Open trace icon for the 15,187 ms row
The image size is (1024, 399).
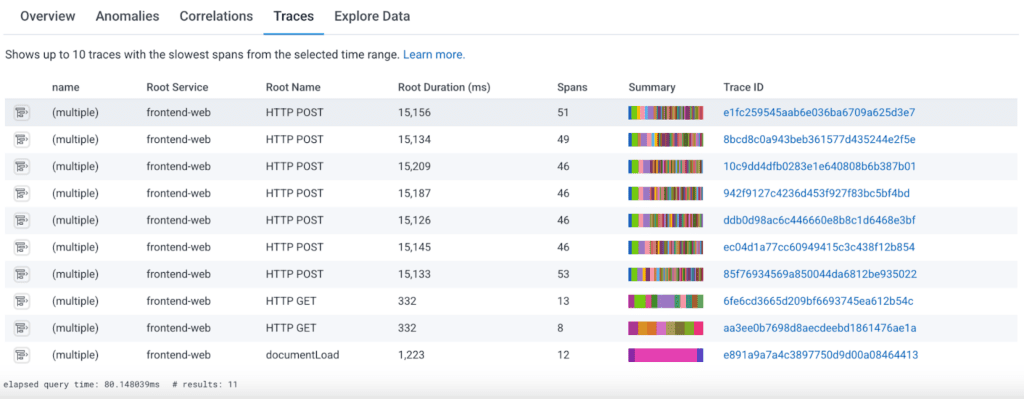point(21,193)
